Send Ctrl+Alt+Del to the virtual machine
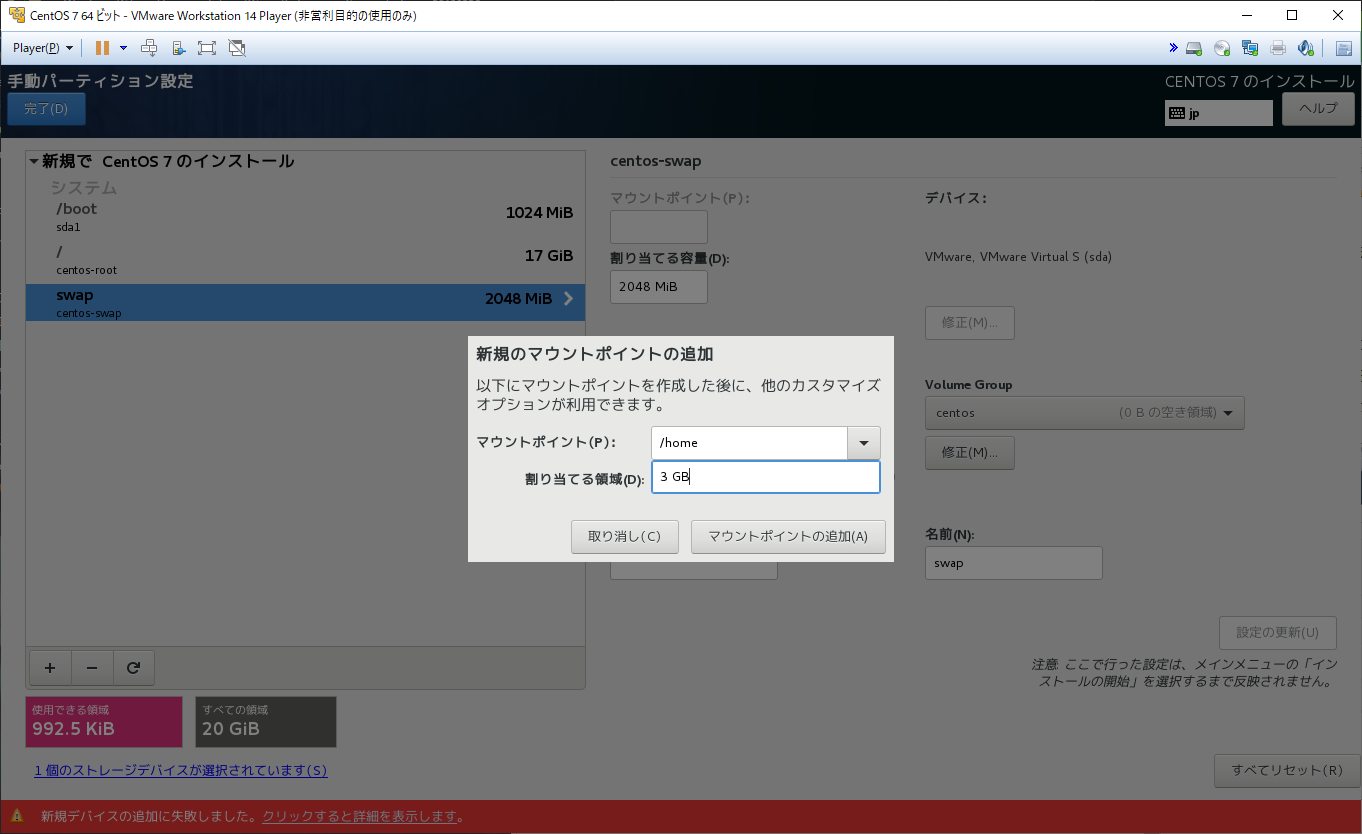 click(149, 48)
